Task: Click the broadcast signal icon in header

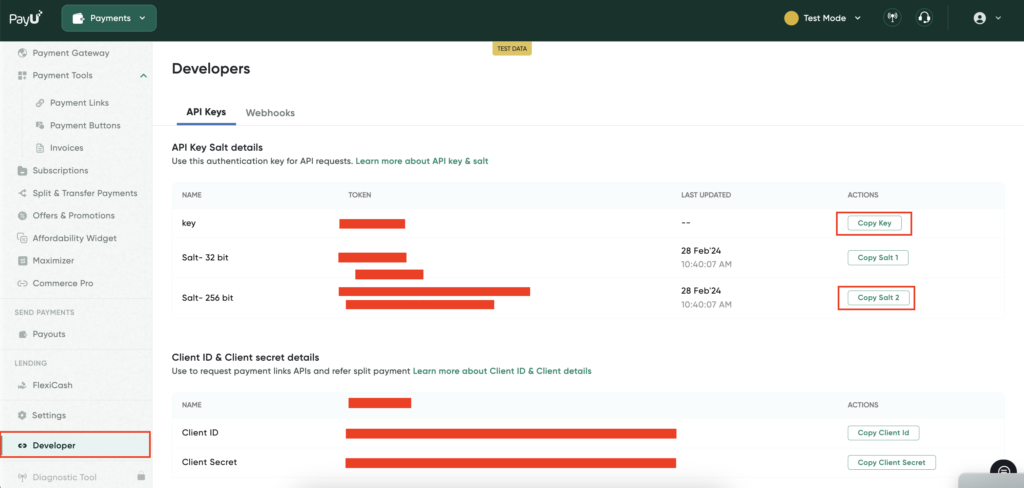Action: (891, 18)
